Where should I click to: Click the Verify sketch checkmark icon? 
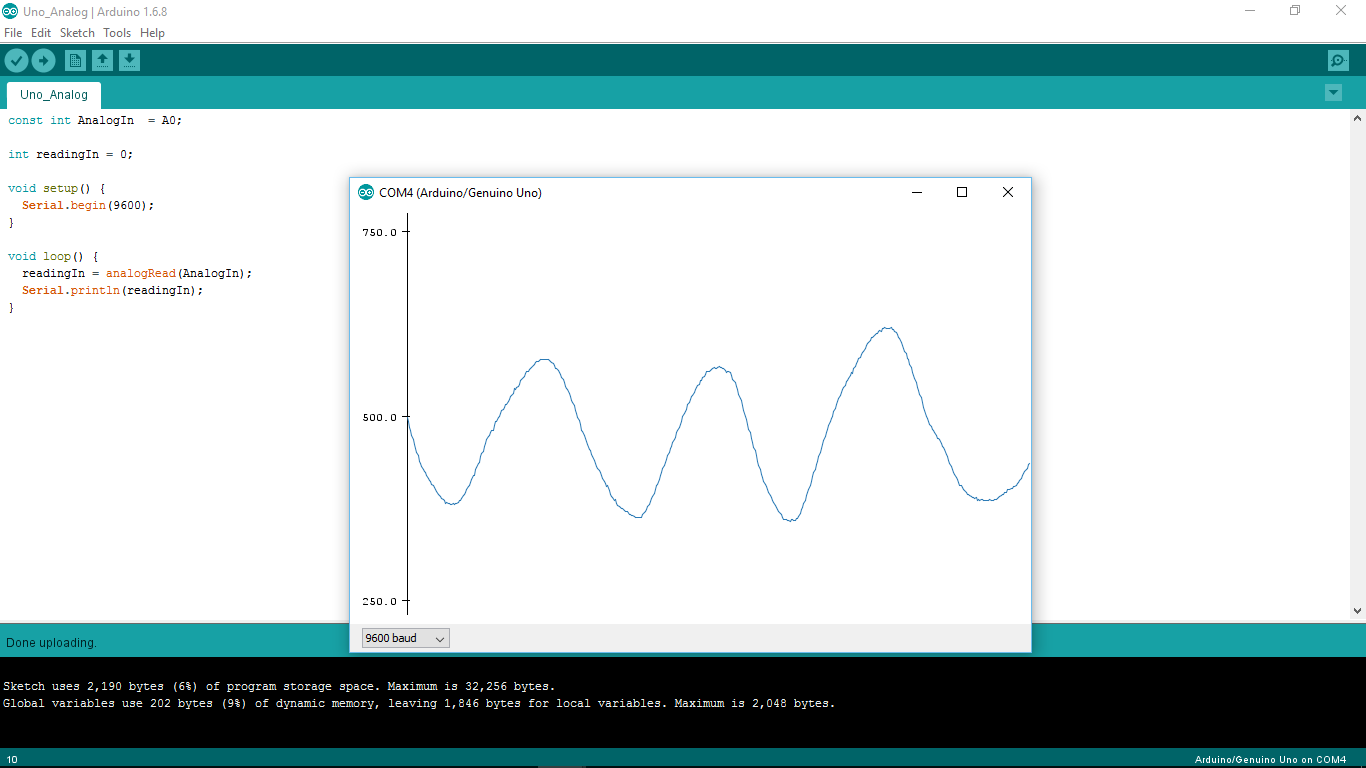coord(16,61)
